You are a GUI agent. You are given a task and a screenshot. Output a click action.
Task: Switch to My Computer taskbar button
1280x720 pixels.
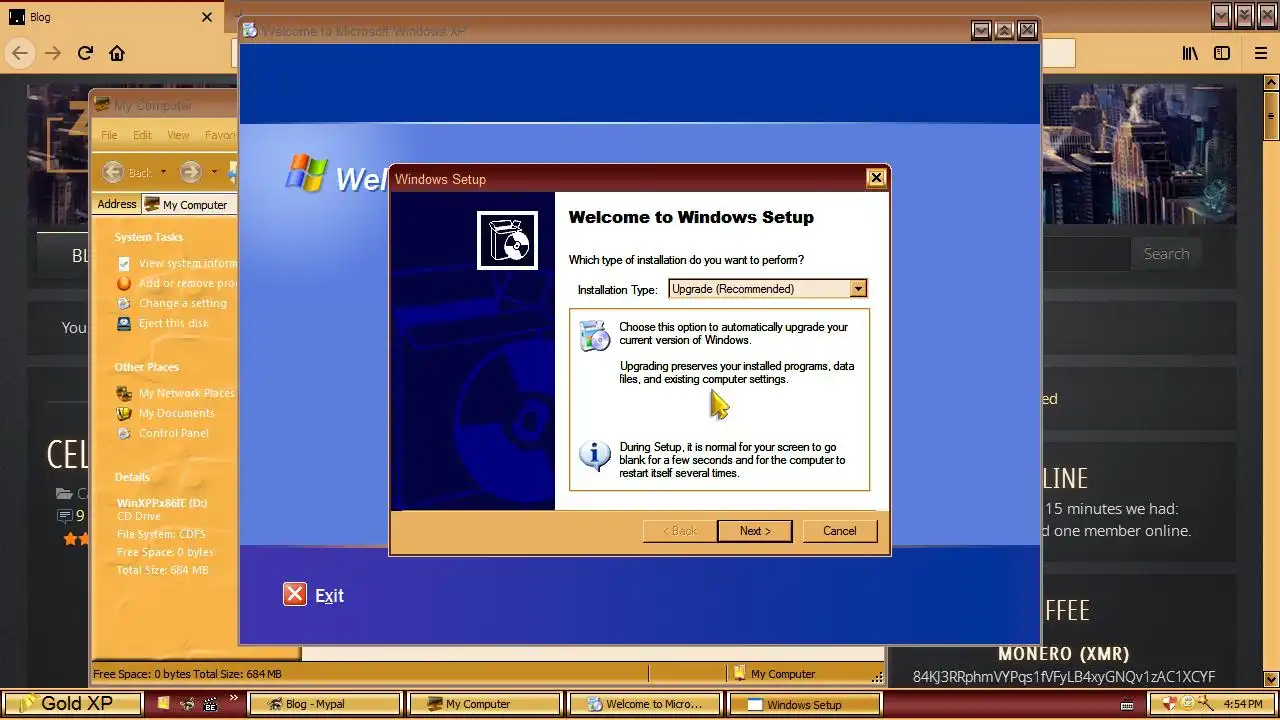485,704
